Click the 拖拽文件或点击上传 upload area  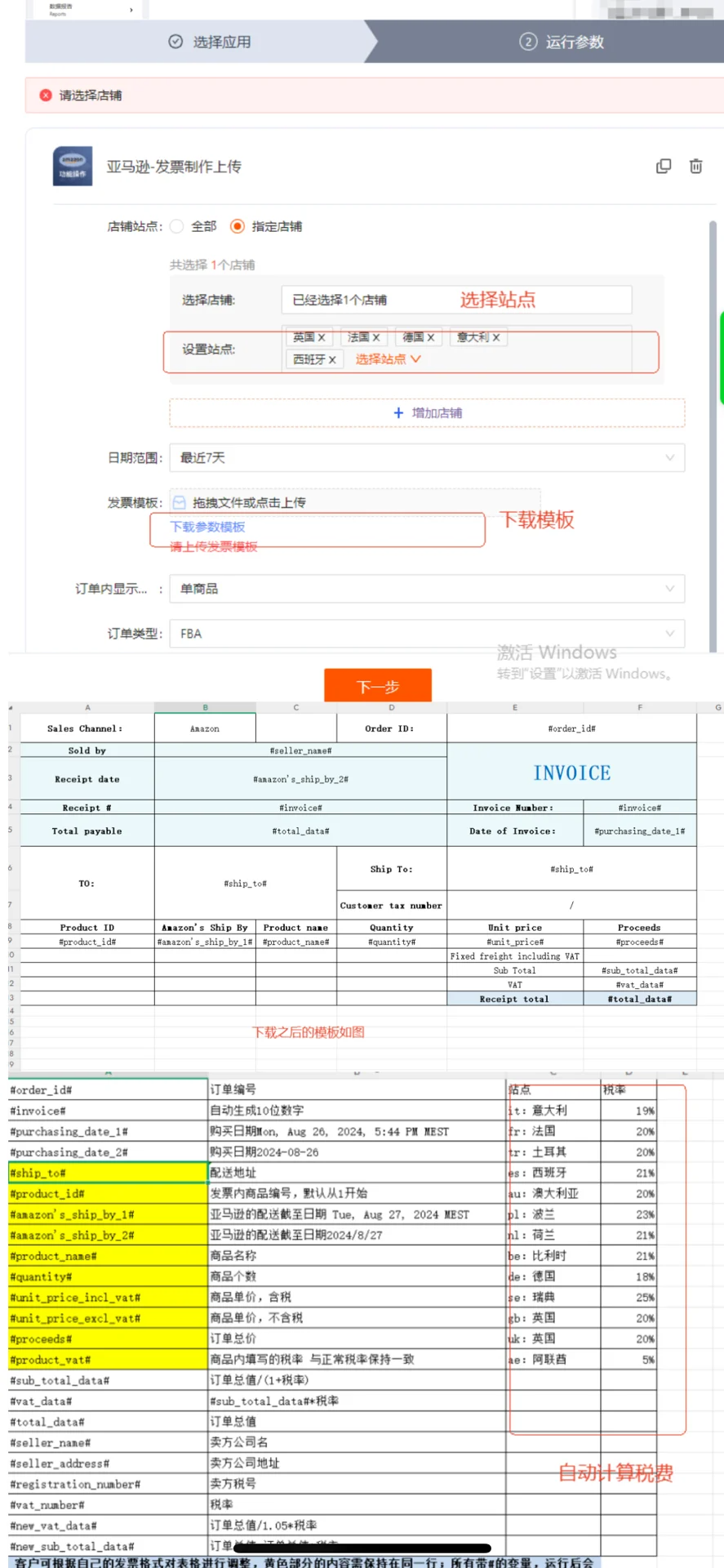pos(355,502)
